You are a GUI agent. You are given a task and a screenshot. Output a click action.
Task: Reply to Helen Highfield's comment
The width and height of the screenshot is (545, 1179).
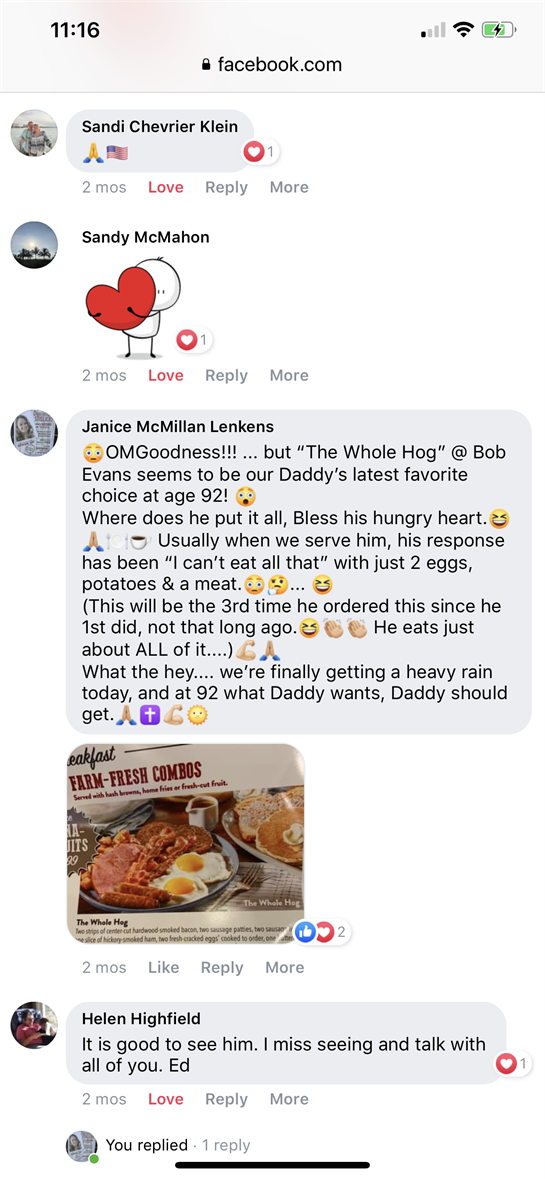tap(226, 1099)
